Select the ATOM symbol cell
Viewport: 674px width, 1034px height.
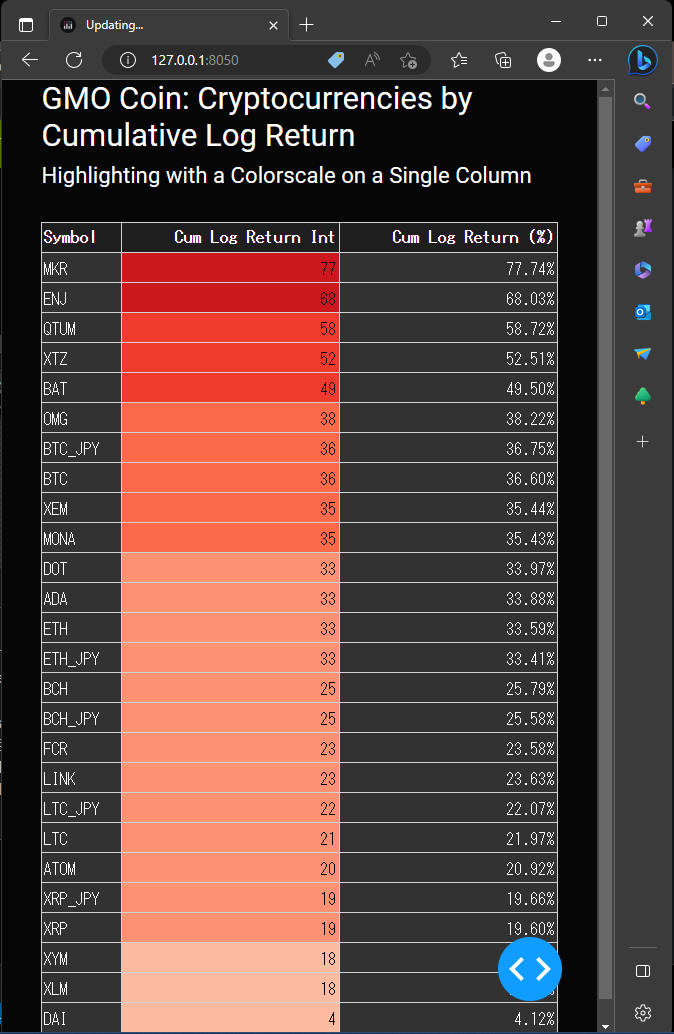tap(81, 868)
